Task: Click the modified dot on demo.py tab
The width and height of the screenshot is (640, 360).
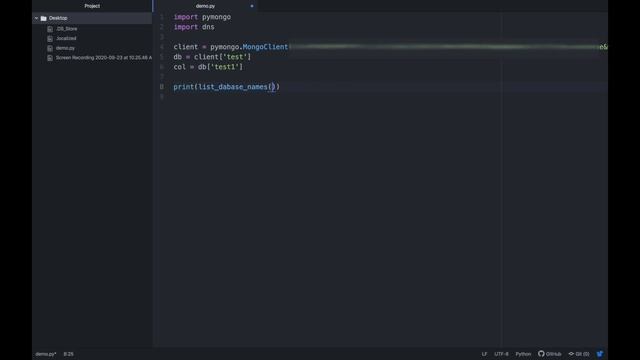Action: click(252, 6)
